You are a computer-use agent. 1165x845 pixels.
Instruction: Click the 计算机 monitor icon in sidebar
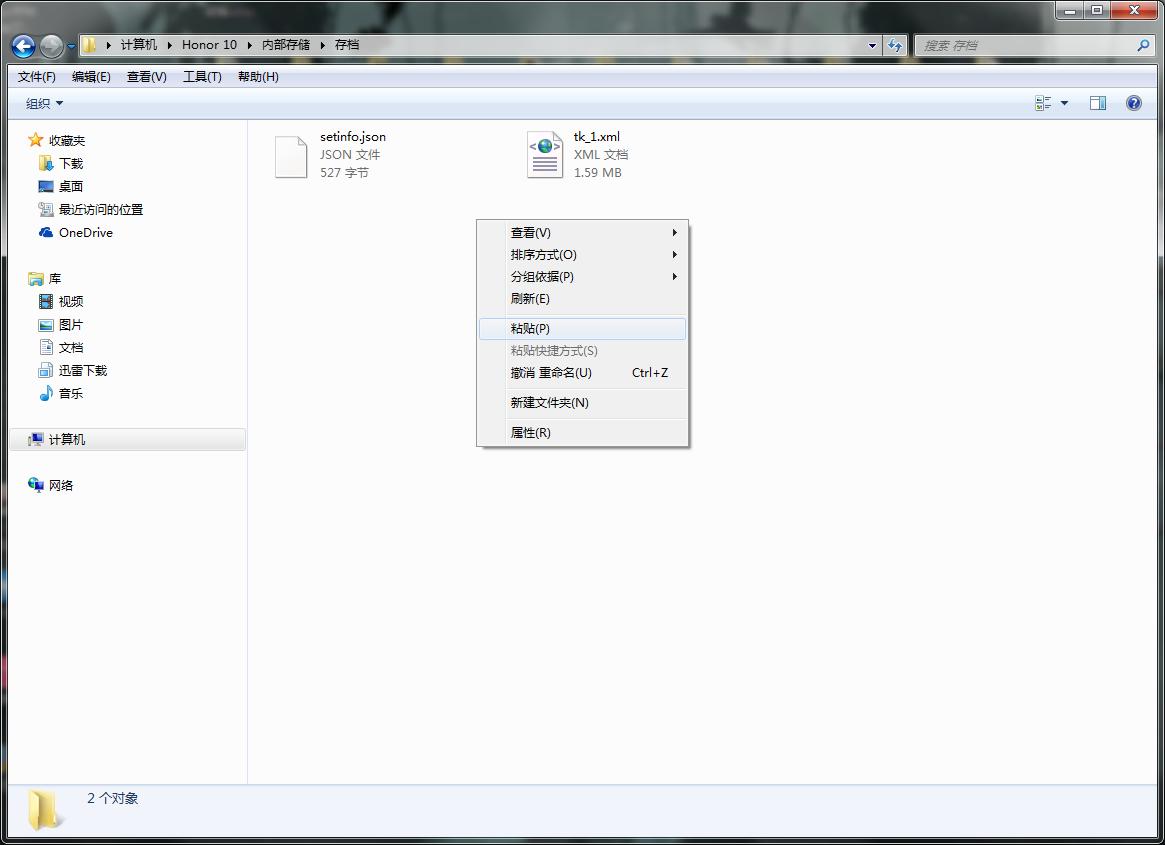point(35,439)
